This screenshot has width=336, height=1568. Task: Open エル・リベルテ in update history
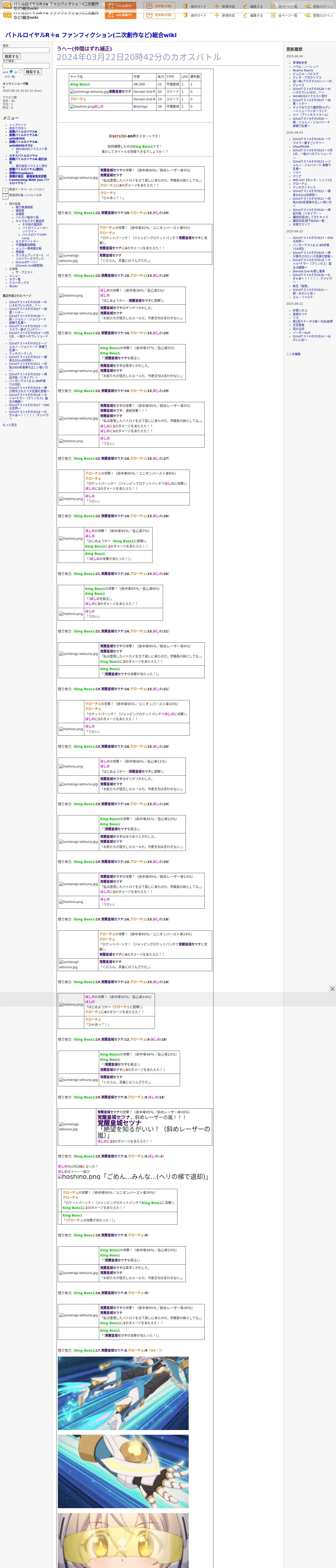303,297
